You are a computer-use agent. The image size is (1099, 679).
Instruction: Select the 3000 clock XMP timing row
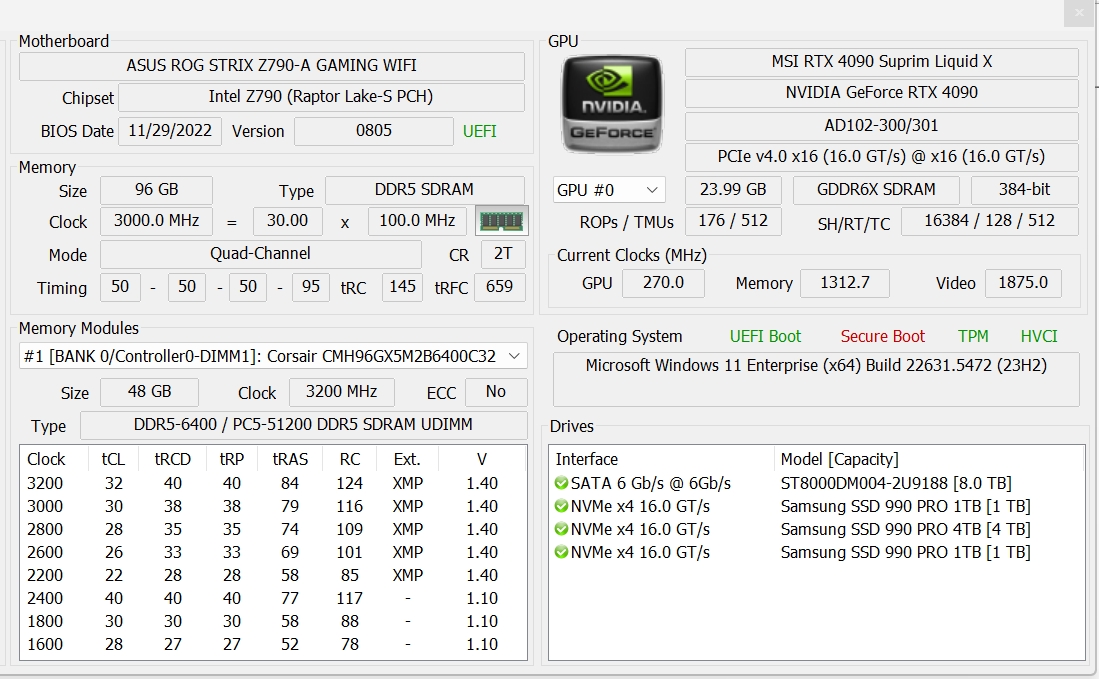click(273, 506)
